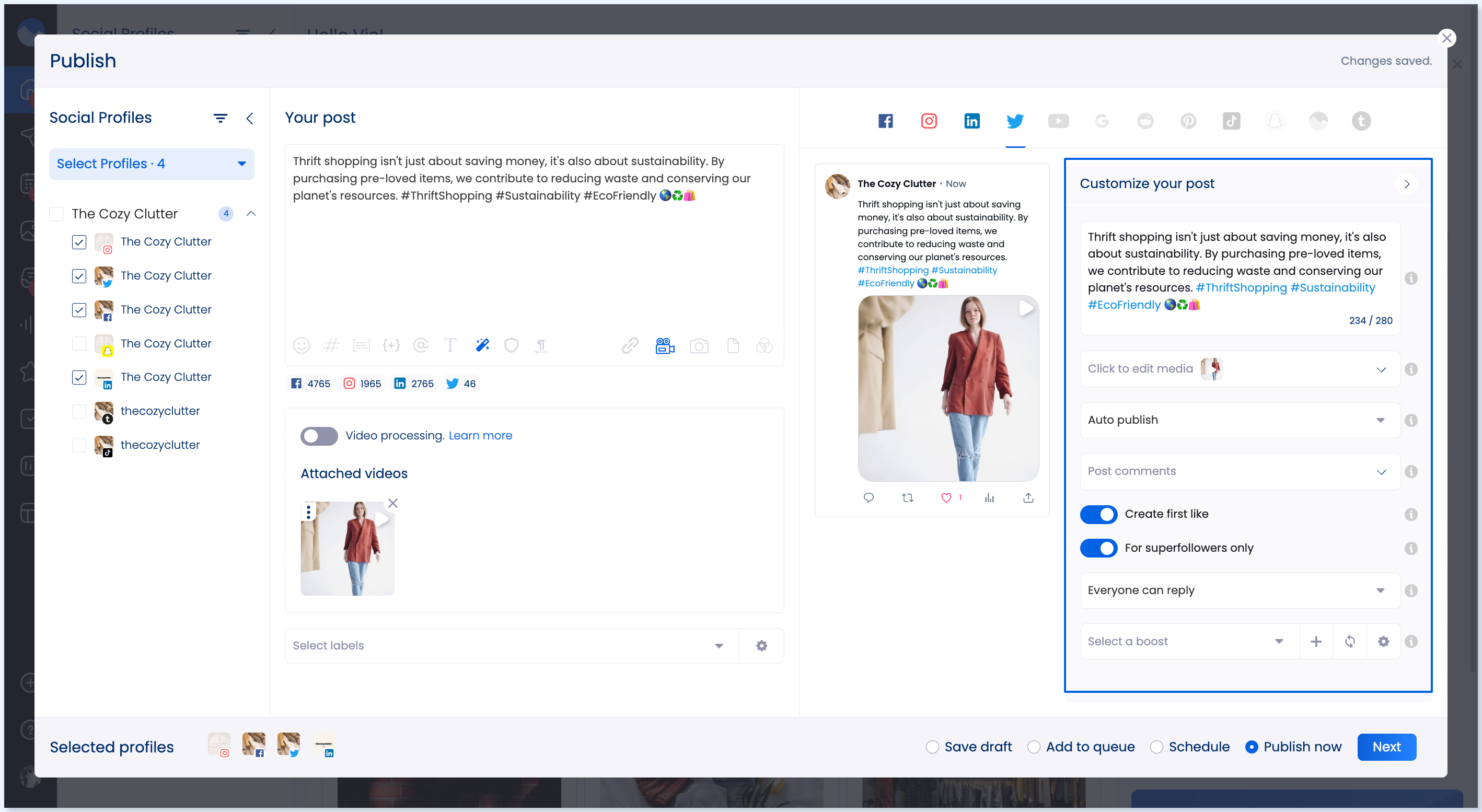Collapse Customize your post panel chevron

tap(1407, 184)
